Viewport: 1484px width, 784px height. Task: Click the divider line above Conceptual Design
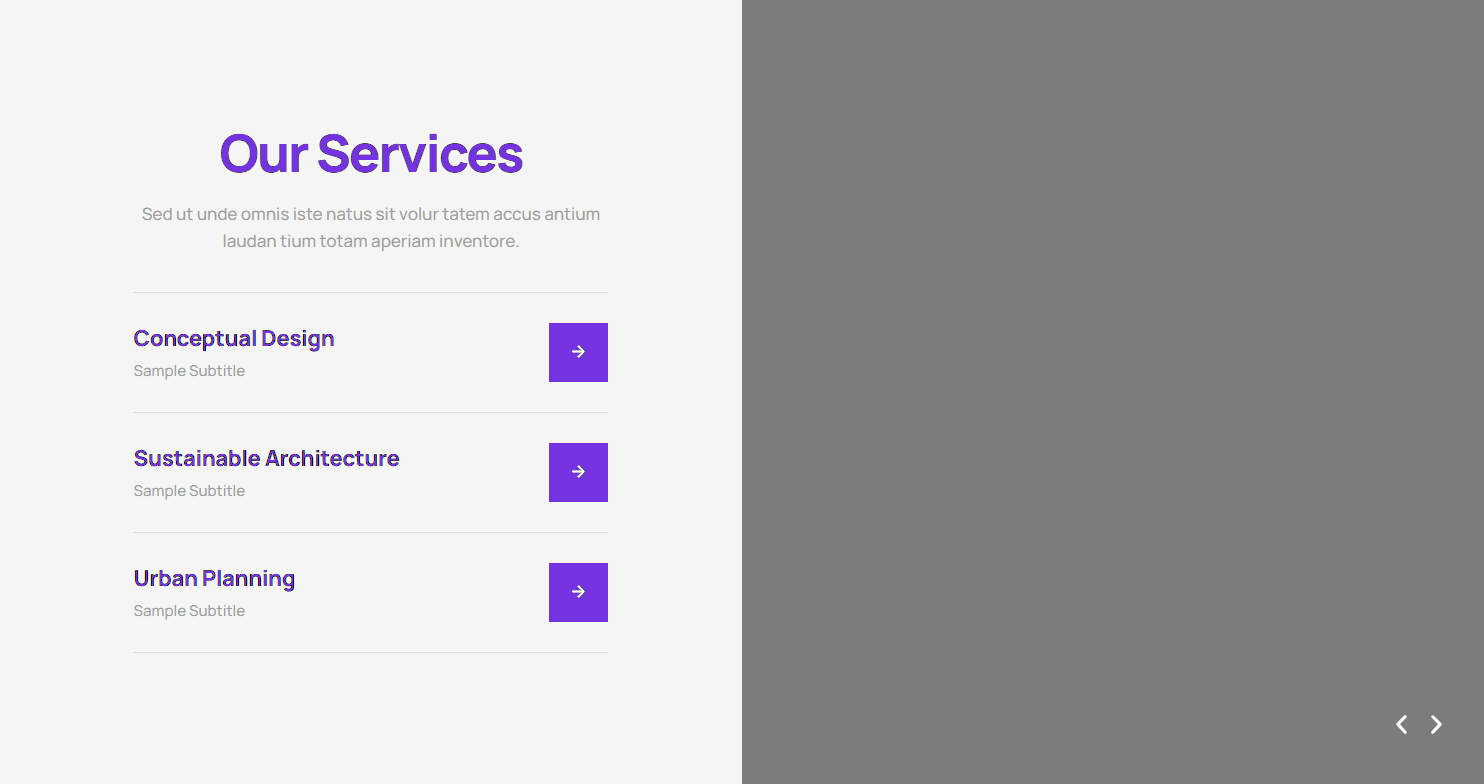370,293
